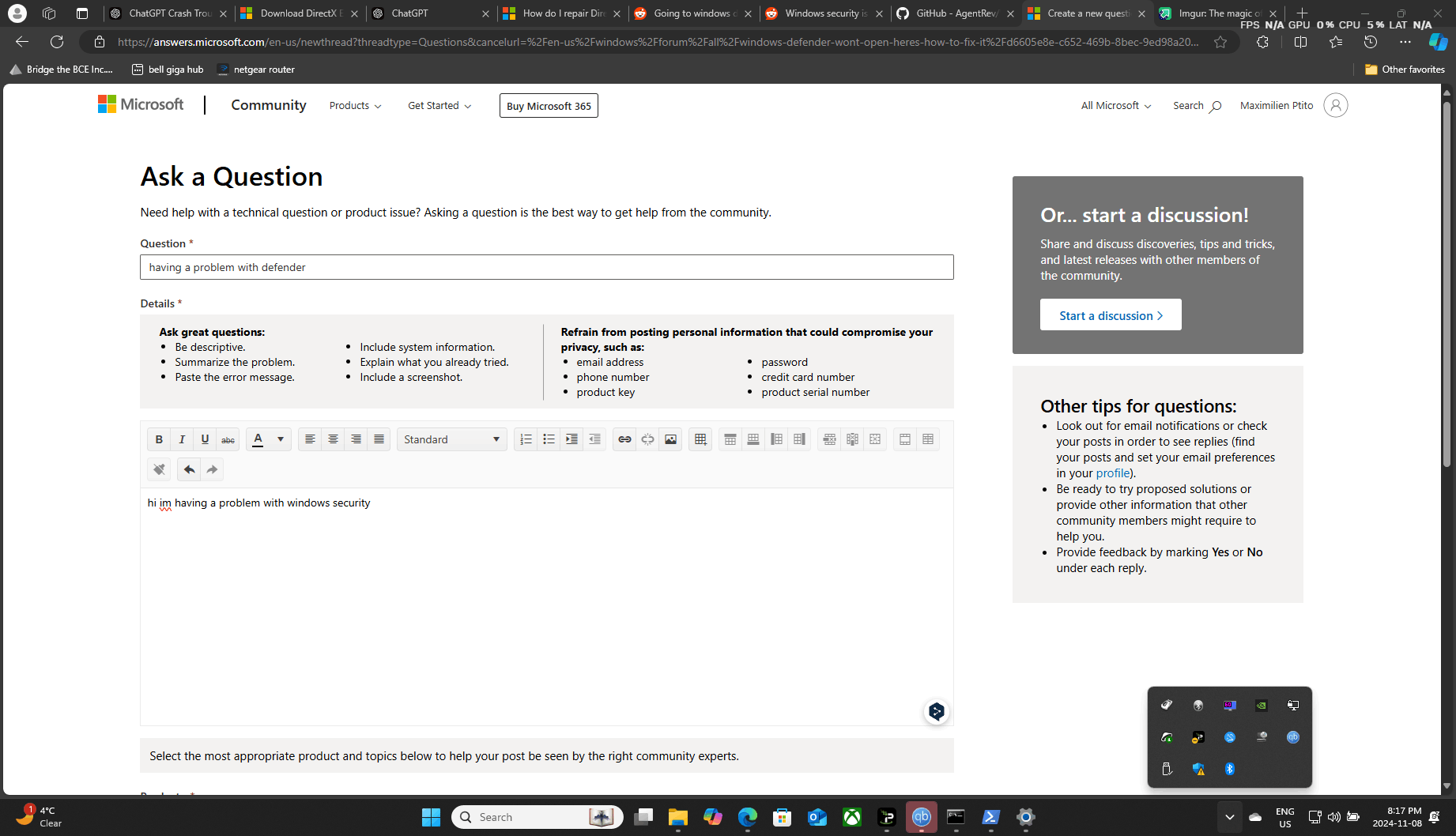1456x836 pixels.
Task: Expand the Products menu
Action: click(355, 106)
